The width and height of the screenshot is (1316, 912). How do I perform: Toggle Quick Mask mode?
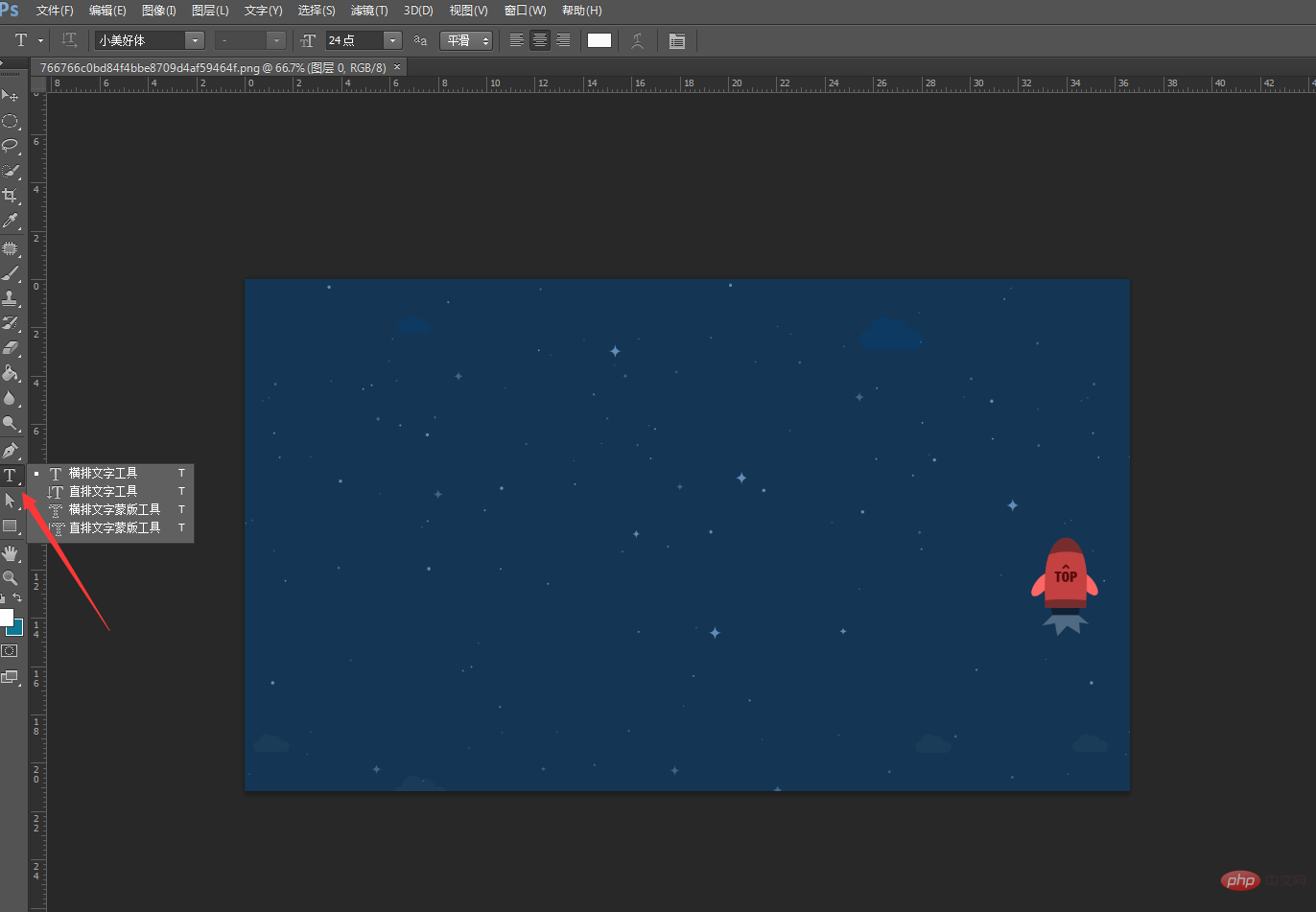coord(10,650)
